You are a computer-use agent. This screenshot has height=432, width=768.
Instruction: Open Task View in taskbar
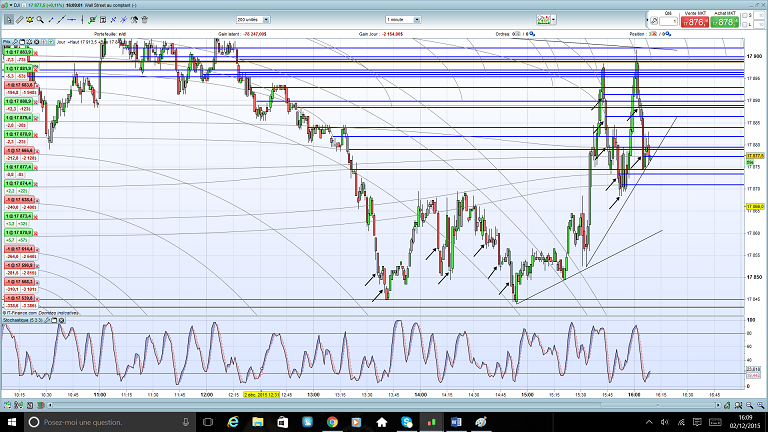pyautogui.click(x=208, y=422)
